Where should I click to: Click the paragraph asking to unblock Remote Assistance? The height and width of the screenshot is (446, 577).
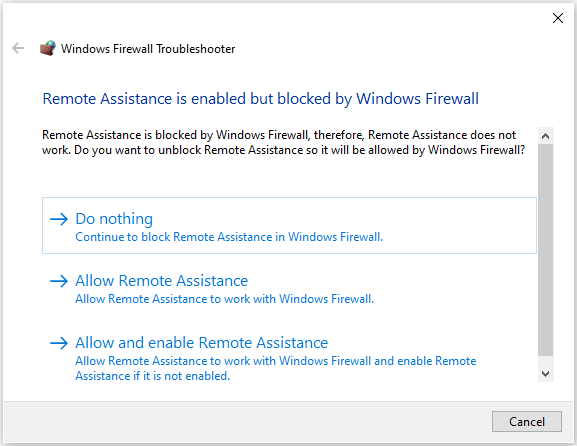point(283,142)
